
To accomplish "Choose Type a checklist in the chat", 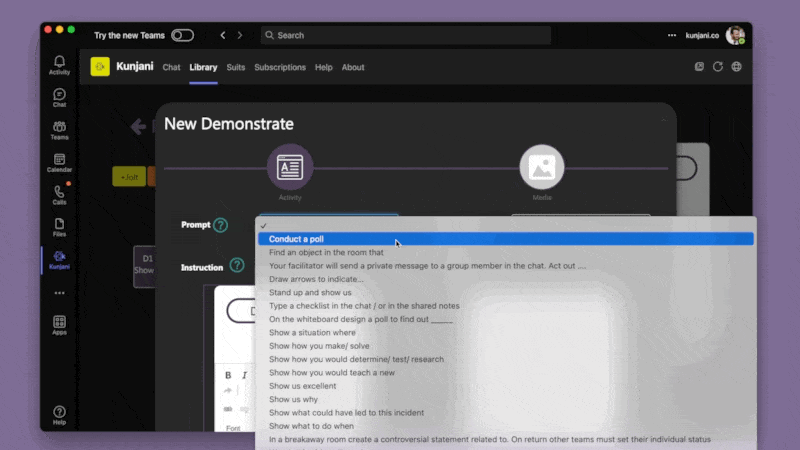I will (x=506, y=306).
